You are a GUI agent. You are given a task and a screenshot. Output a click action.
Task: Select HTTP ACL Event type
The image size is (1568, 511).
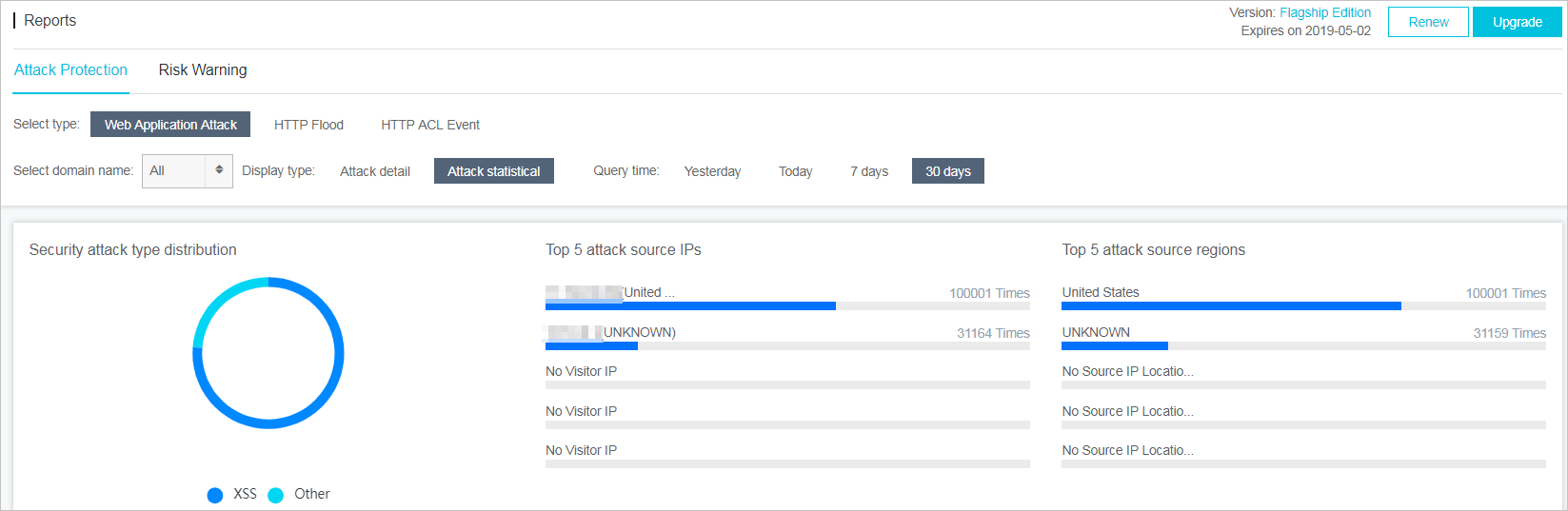(430, 125)
